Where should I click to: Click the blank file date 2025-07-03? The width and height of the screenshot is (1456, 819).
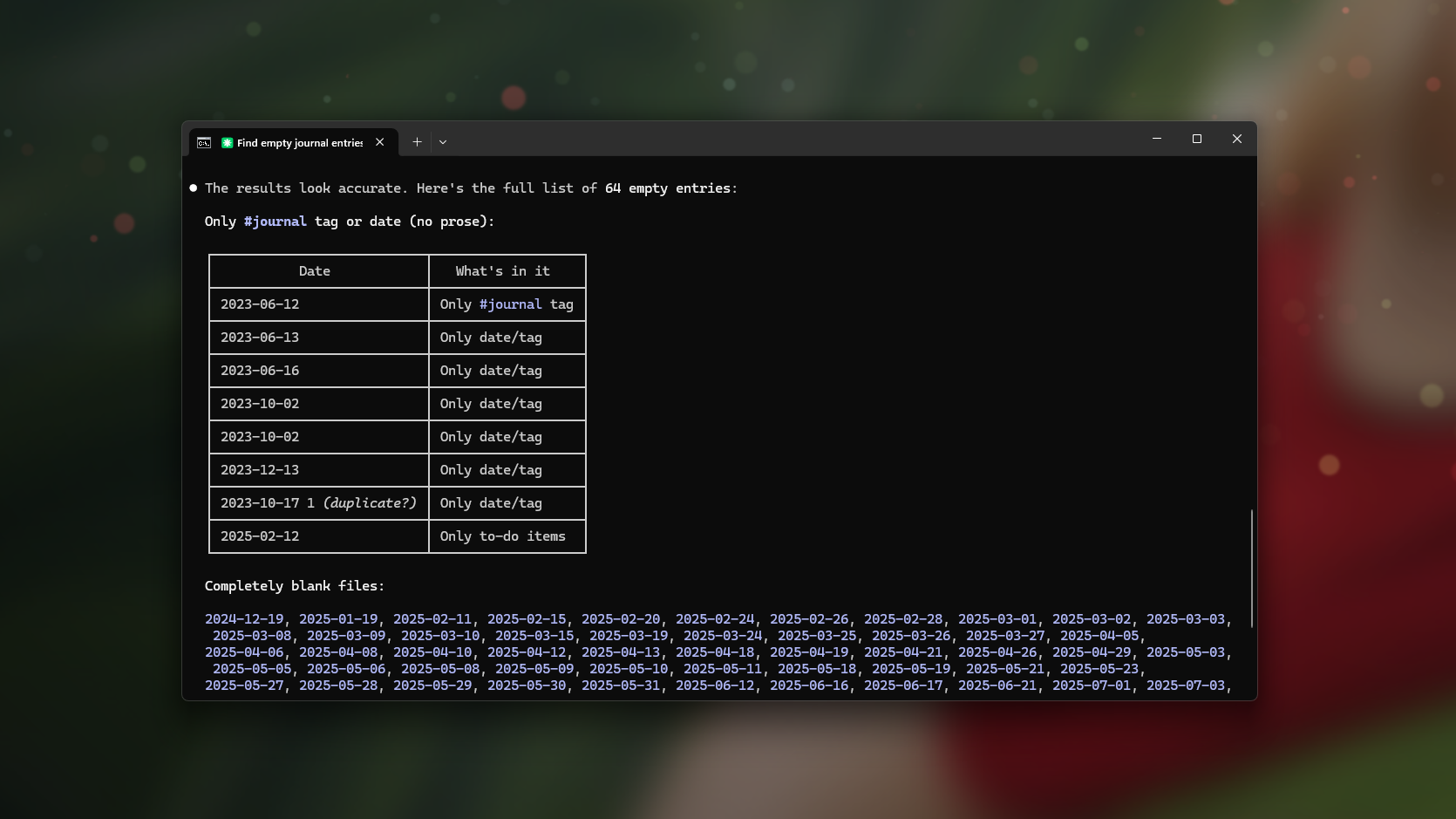coord(1186,686)
